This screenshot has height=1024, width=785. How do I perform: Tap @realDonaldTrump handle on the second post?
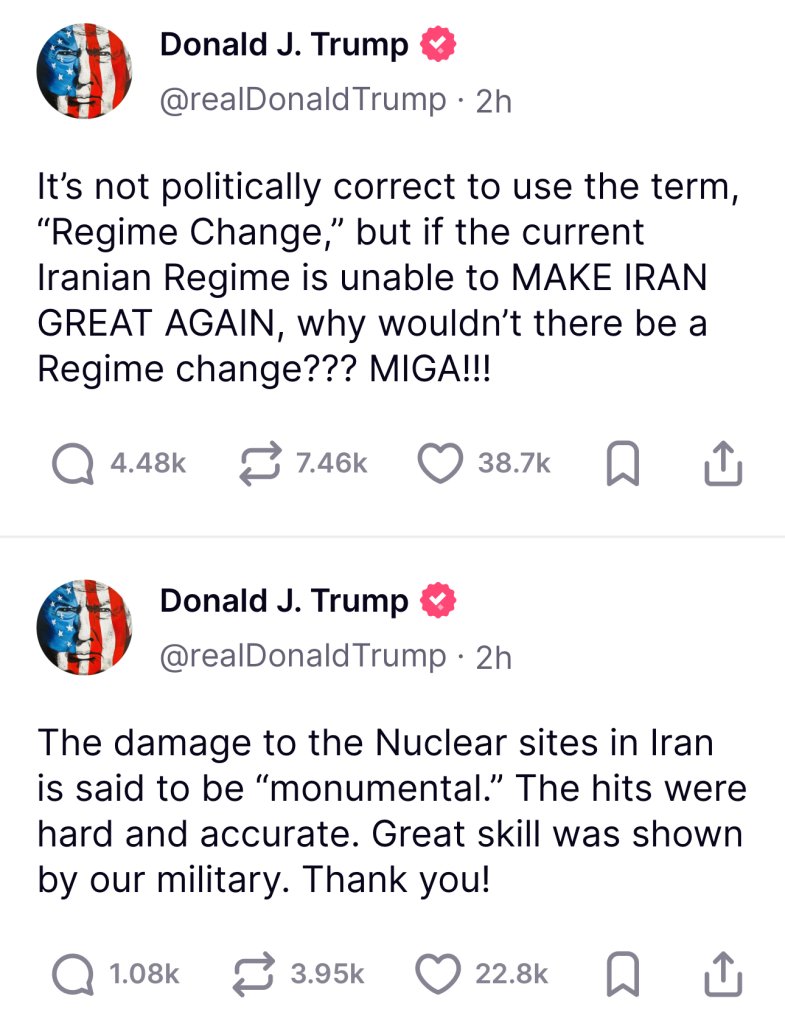click(x=303, y=656)
